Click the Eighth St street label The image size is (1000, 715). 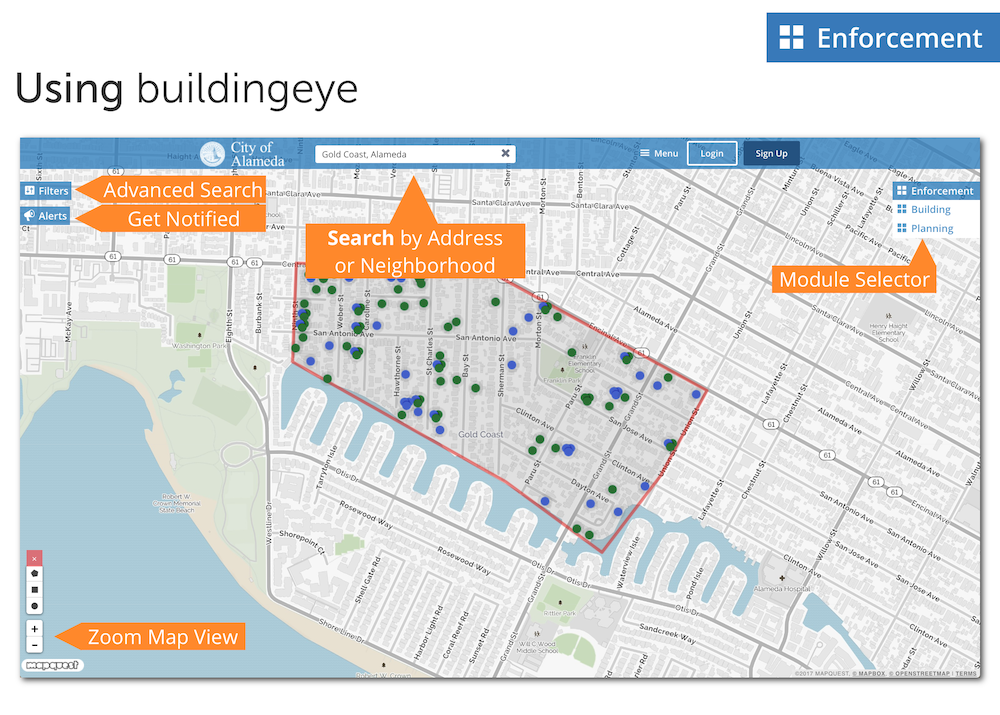(x=229, y=326)
